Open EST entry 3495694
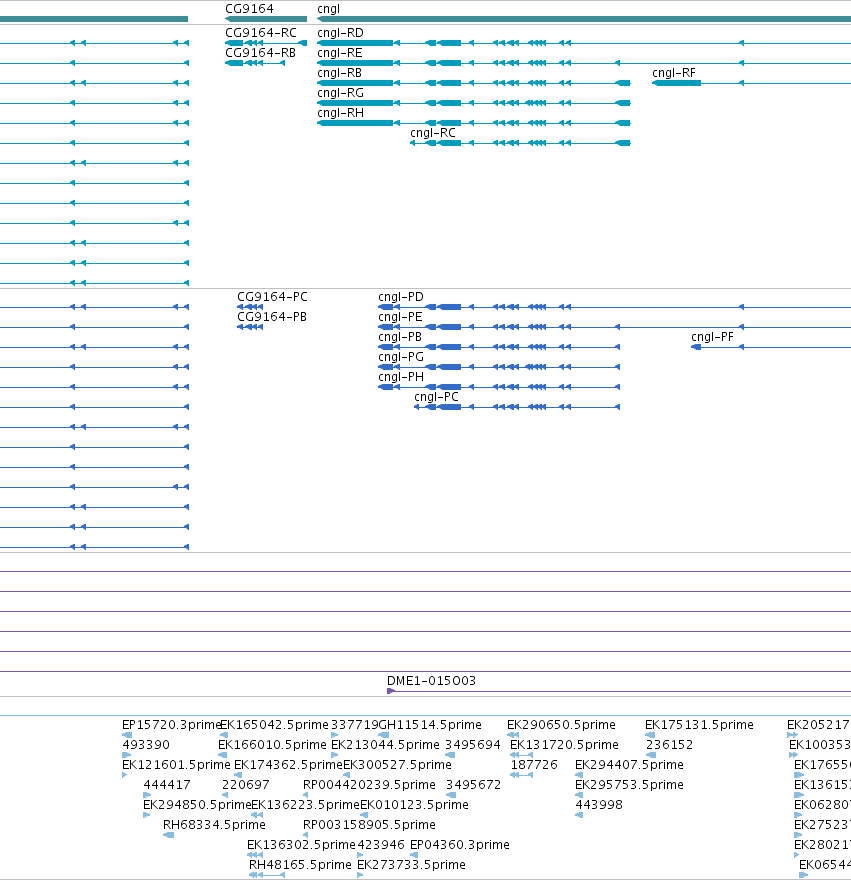Viewport: 851px width, 880px height. [x=473, y=745]
